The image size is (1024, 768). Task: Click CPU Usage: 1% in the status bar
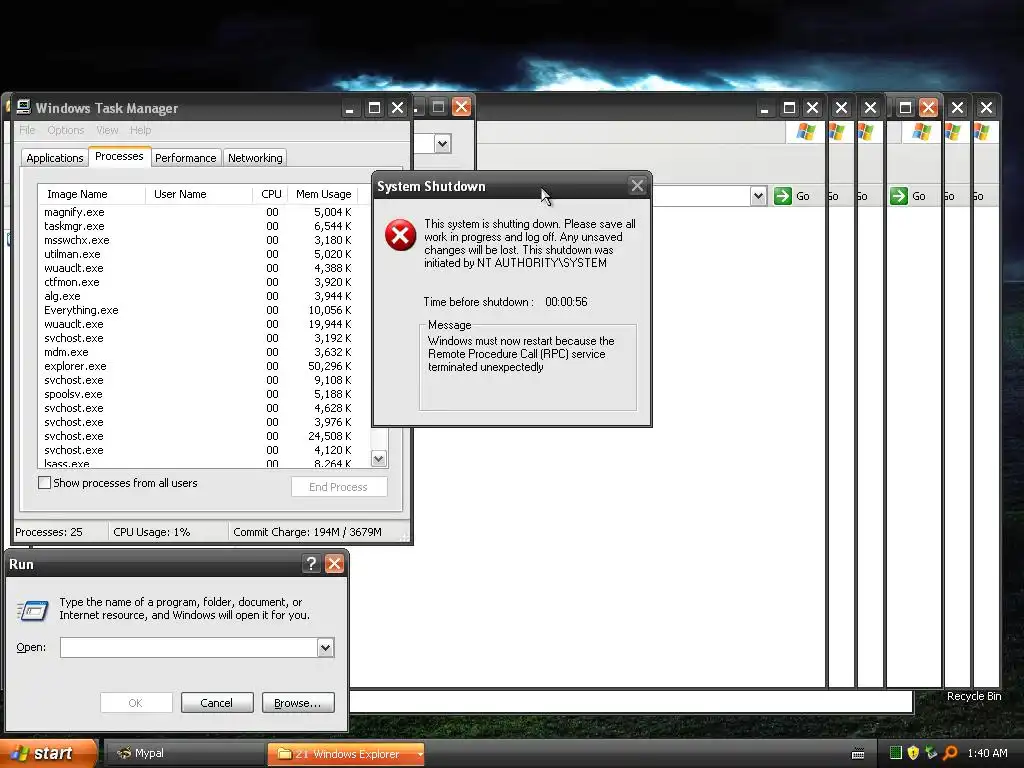coord(152,532)
